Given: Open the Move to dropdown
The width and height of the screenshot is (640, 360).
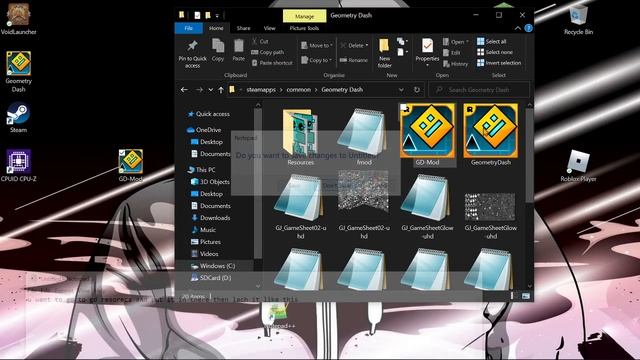Looking at the screenshot, I should (x=317, y=45).
